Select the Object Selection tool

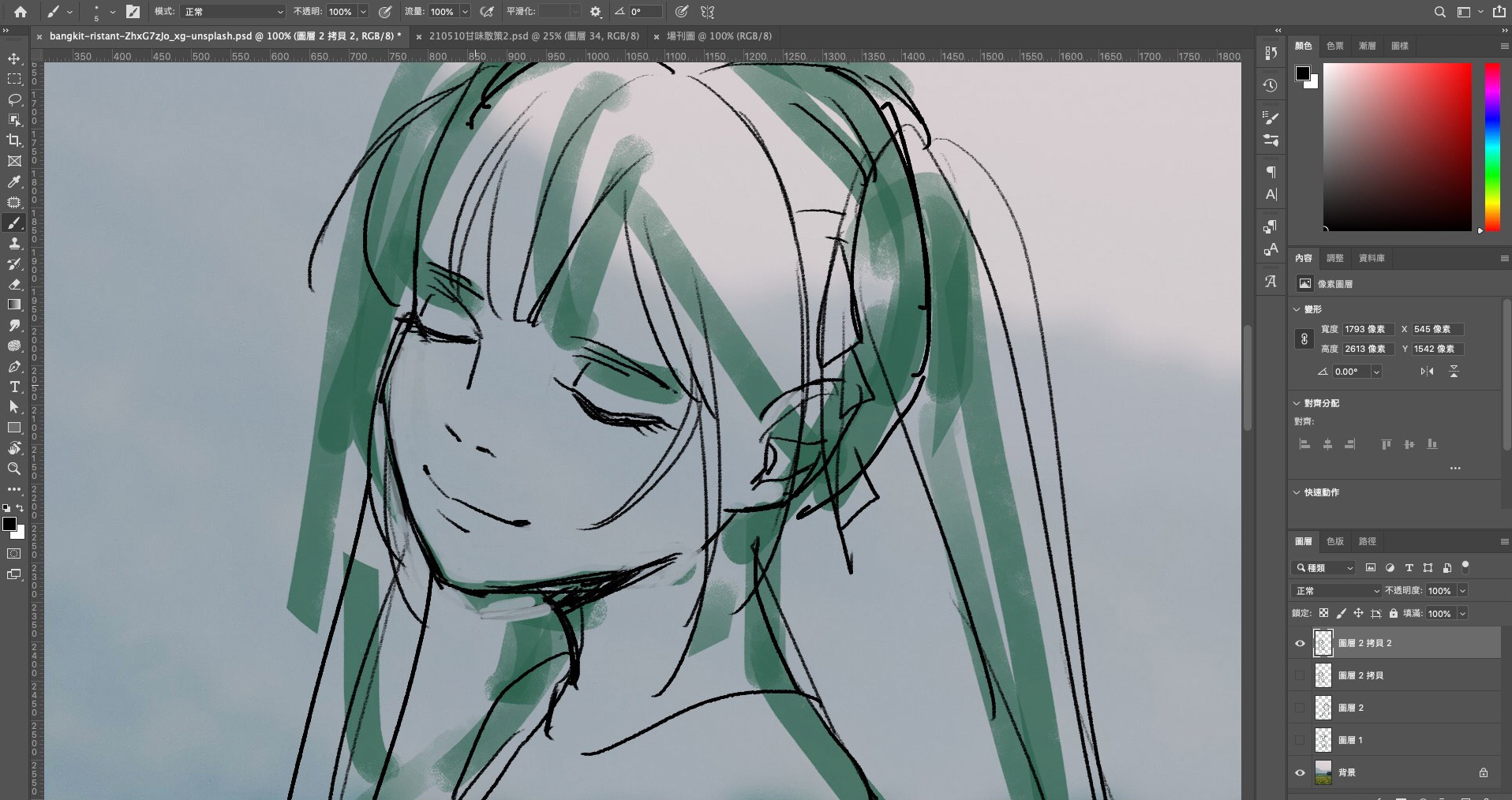click(x=14, y=120)
